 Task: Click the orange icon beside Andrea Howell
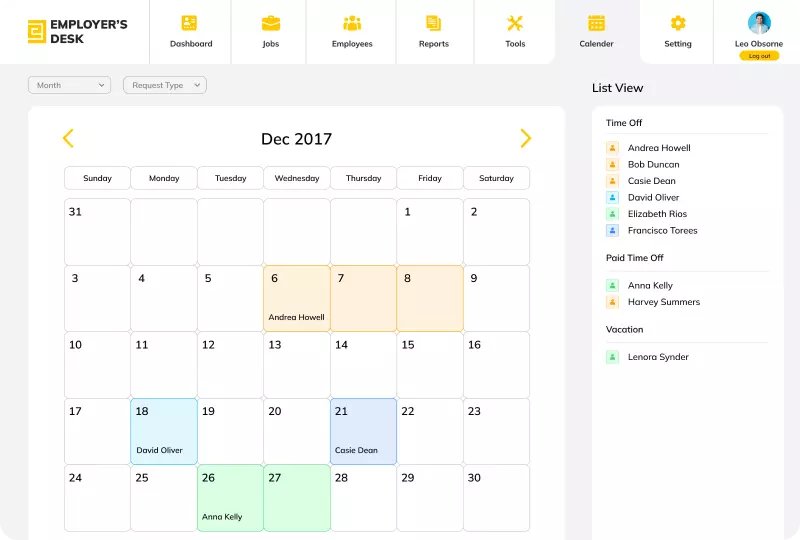click(613, 148)
